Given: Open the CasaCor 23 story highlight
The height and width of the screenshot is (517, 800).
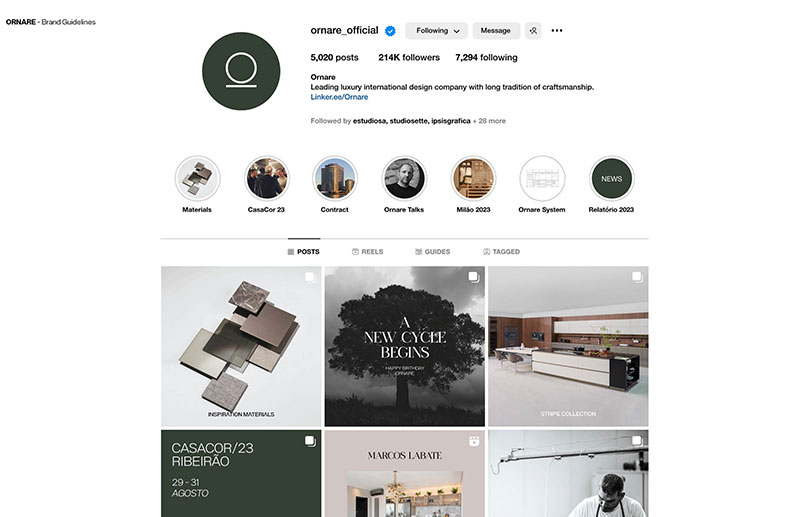Looking at the screenshot, I should point(266,179).
